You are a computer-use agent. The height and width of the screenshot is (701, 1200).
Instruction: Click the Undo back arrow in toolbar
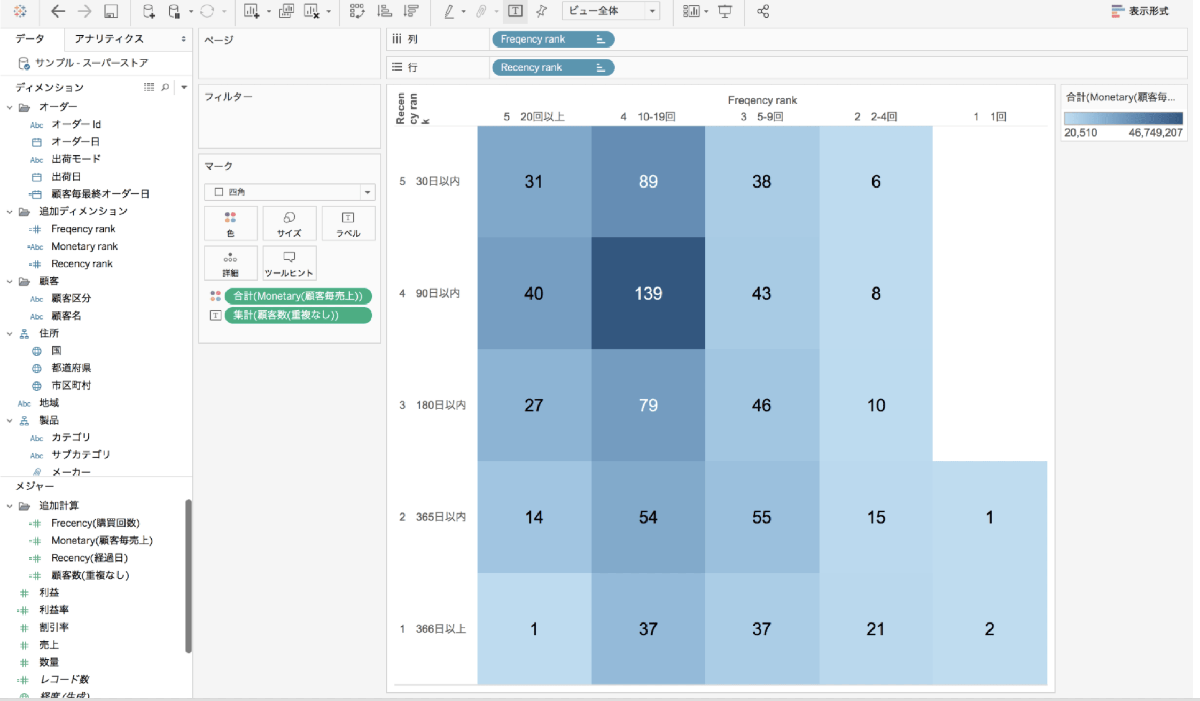coord(58,12)
